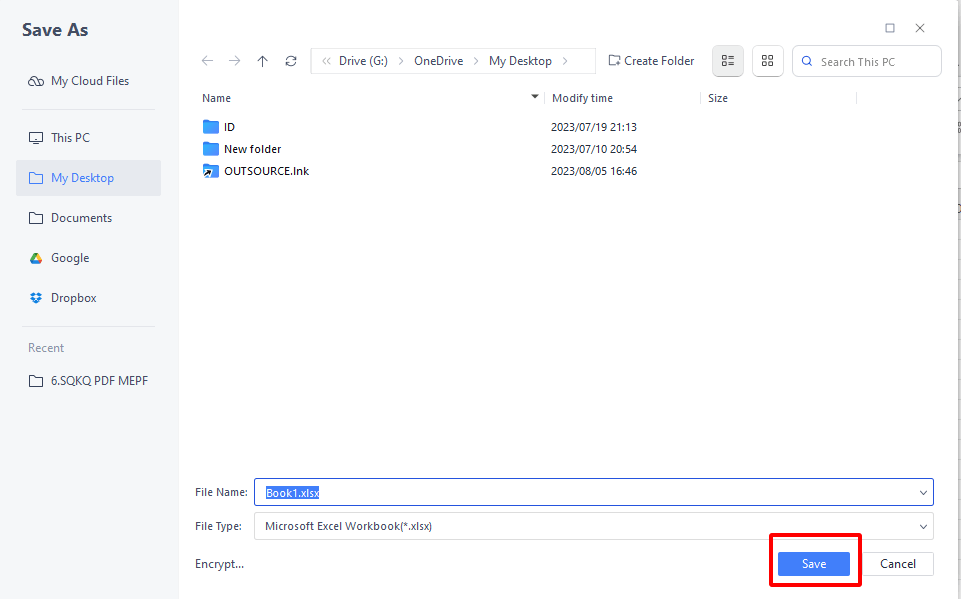This screenshot has width=961, height=599.
Task: Click the OUTSOURCE.lnk shortcut icon
Action: pyautogui.click(x=211, y=171)
